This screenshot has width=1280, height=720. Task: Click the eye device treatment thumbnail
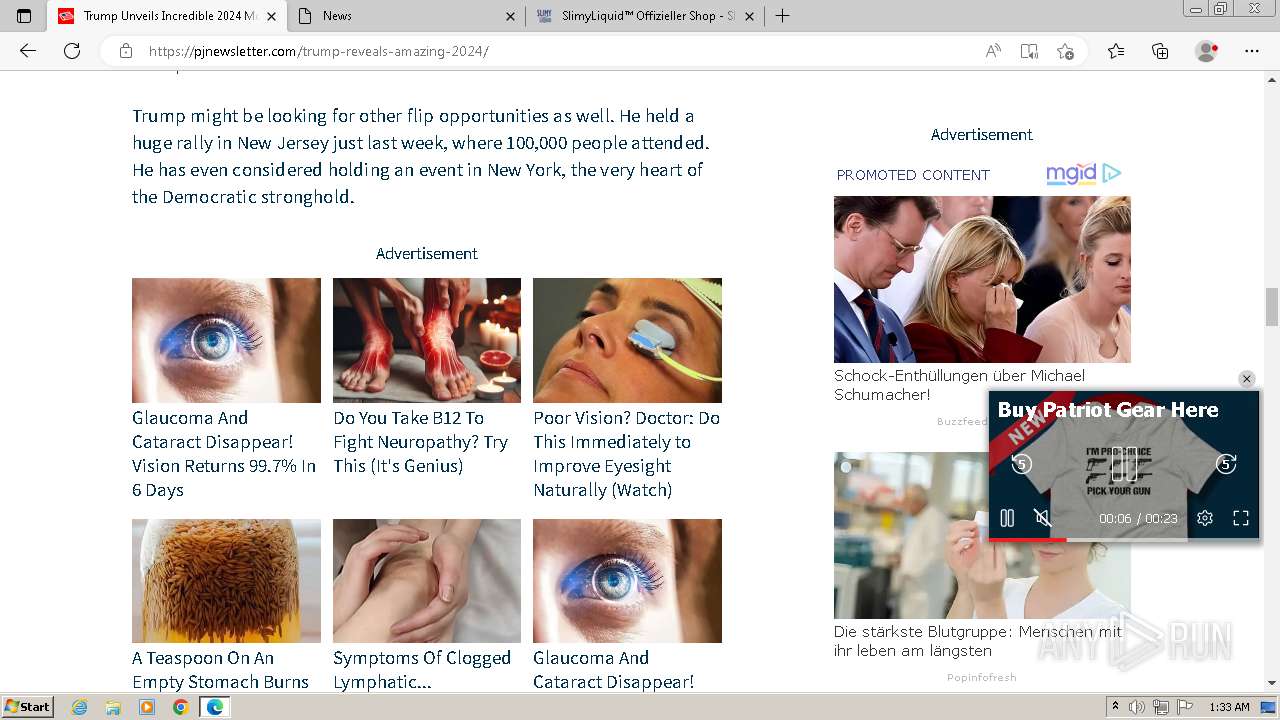pyautogui.click(x=627, y=340)
